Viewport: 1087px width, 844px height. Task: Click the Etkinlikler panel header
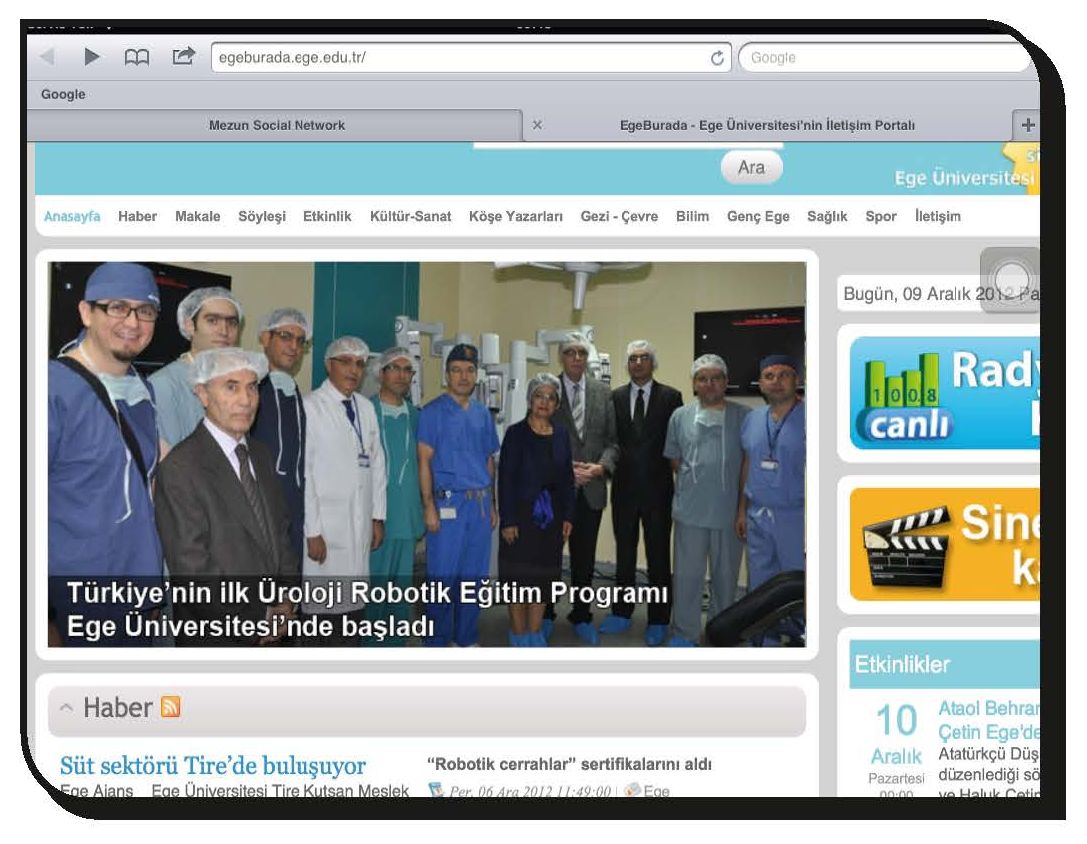(x=944, y=664)
